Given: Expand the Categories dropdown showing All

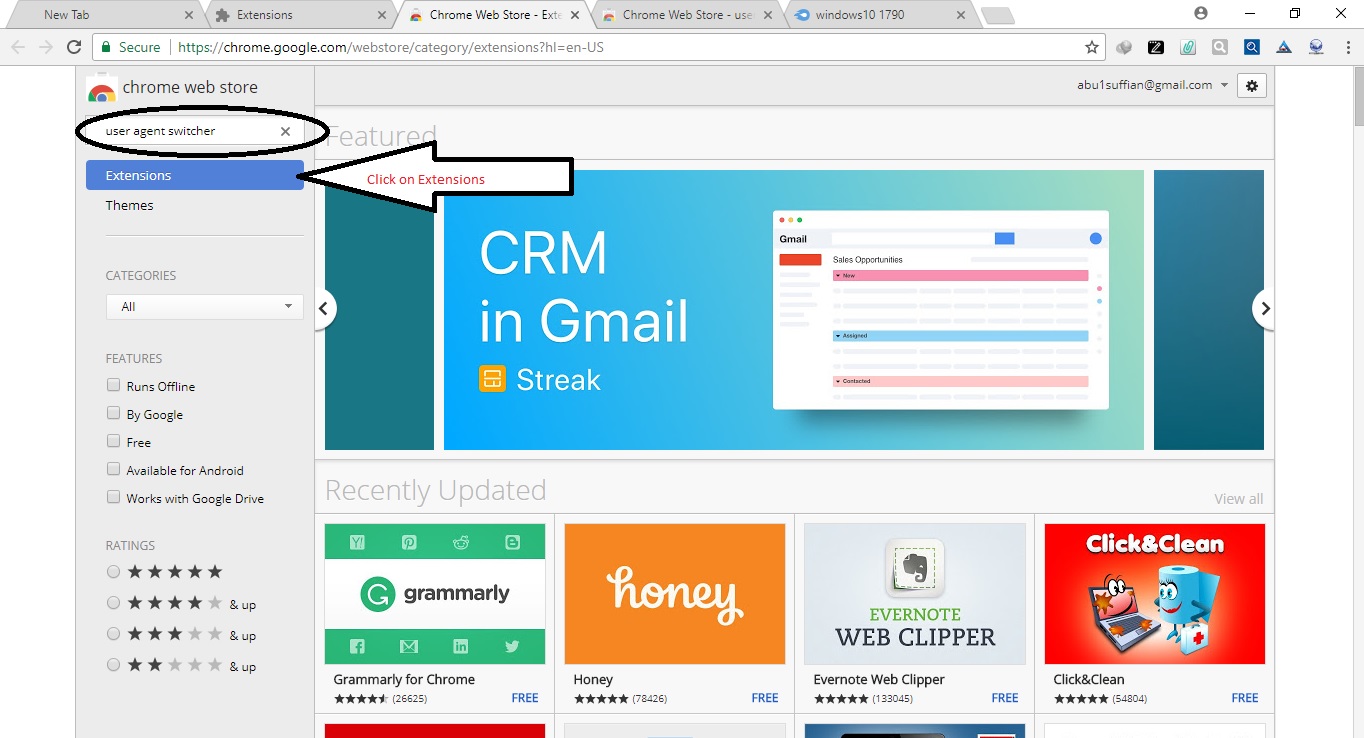Looking at the screenshot, I should click(x=204, y=307).
